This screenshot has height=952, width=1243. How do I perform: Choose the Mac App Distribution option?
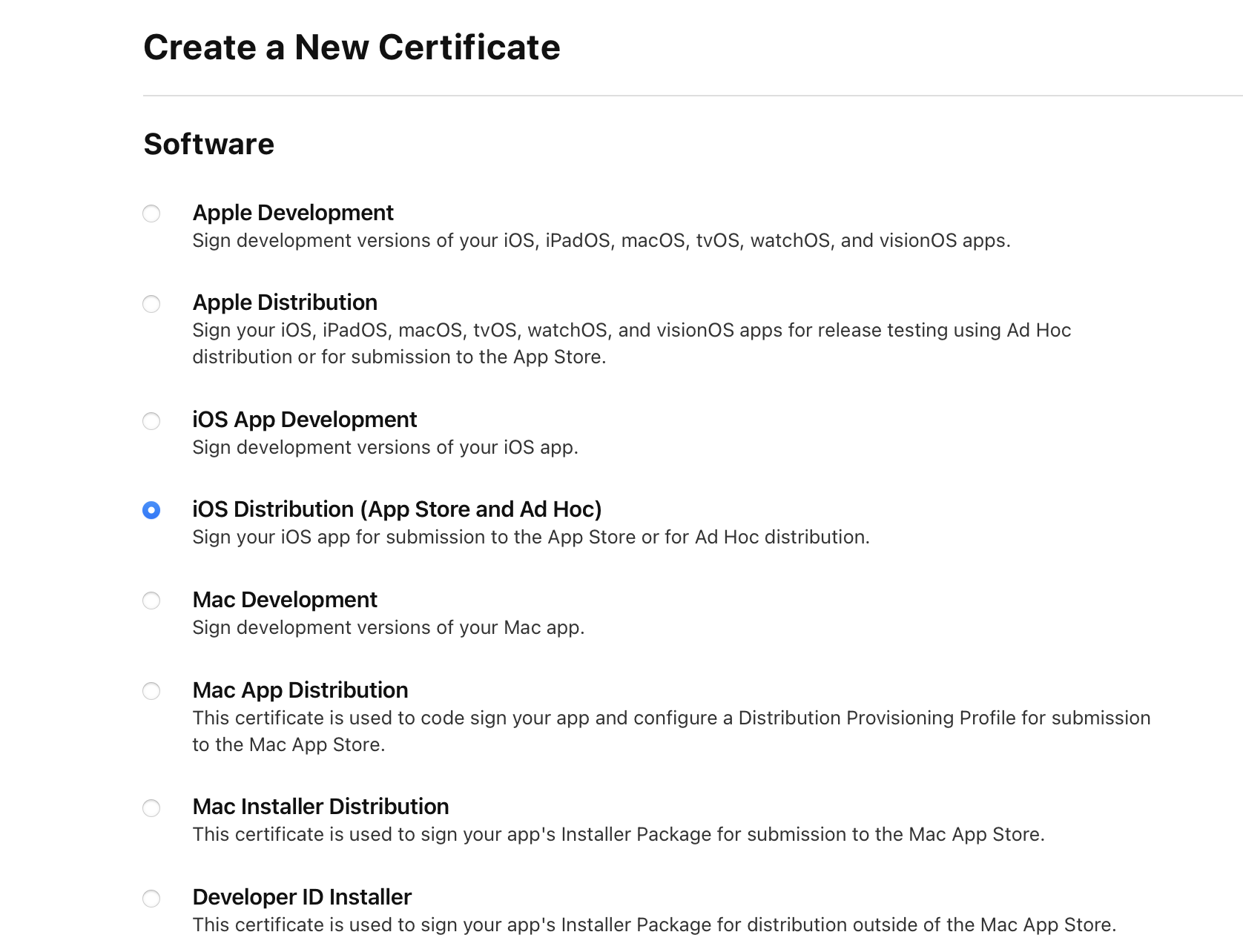pyautogui.click(x=152, y=692)
